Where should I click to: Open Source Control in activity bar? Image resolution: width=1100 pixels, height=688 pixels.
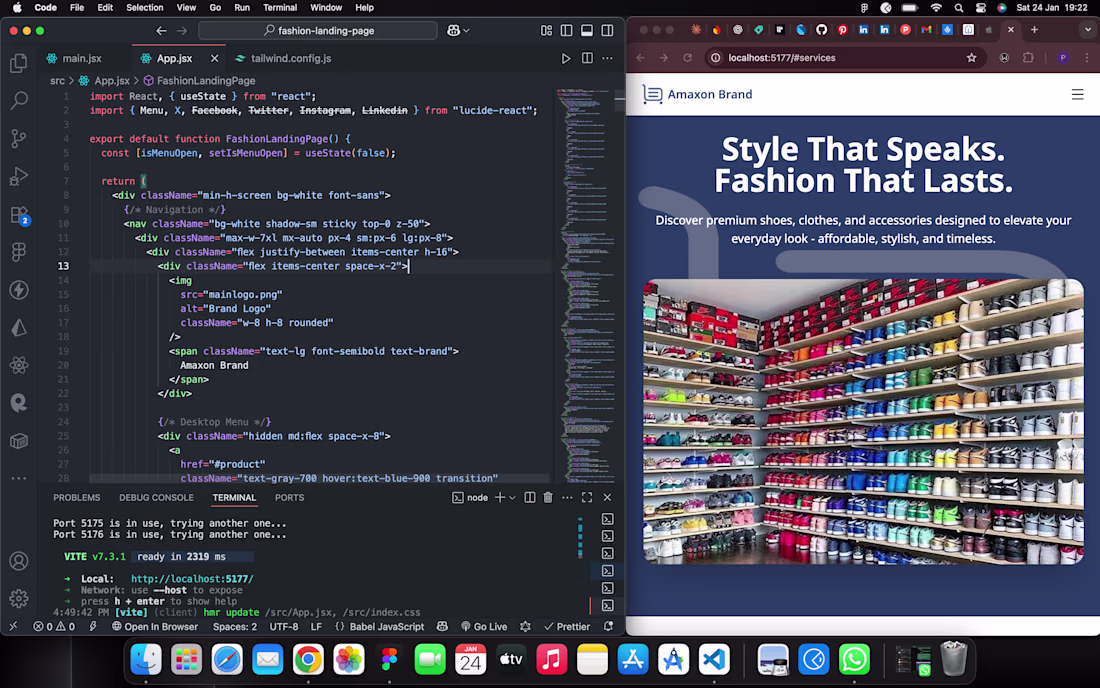pos(18,139)
